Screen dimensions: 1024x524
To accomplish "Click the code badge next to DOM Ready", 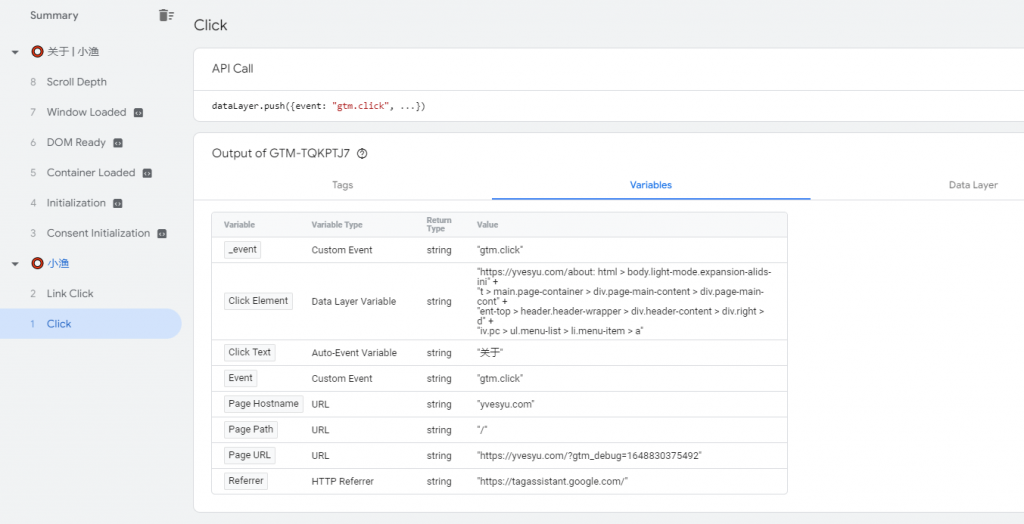I will (x=118, y=142).
